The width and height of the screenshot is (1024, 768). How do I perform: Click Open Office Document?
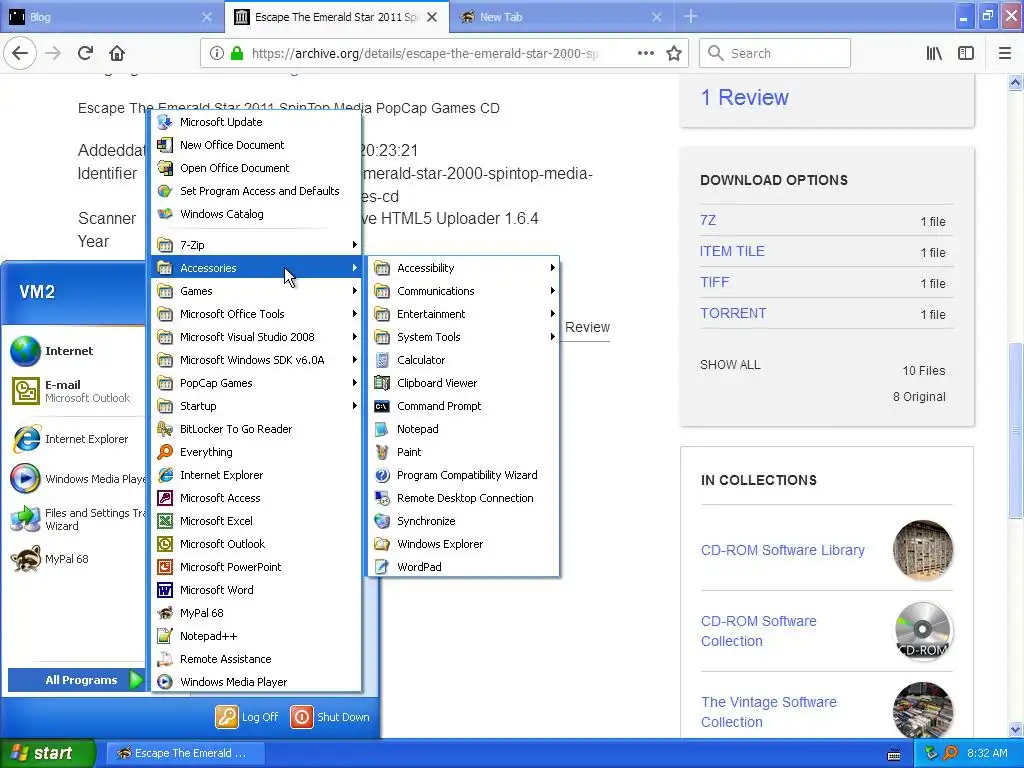coord(256,168)
